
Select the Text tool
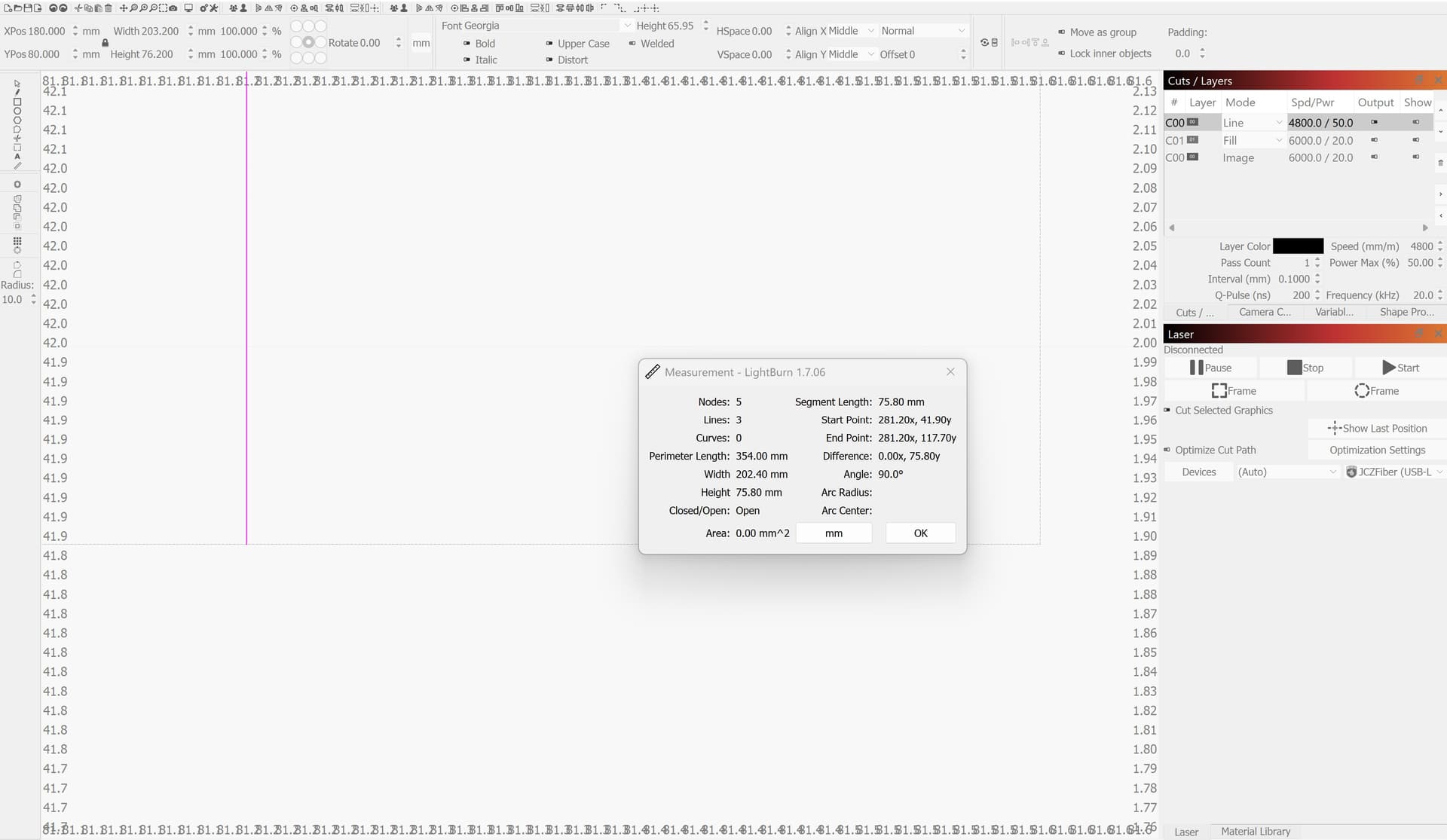pos(17,156)
